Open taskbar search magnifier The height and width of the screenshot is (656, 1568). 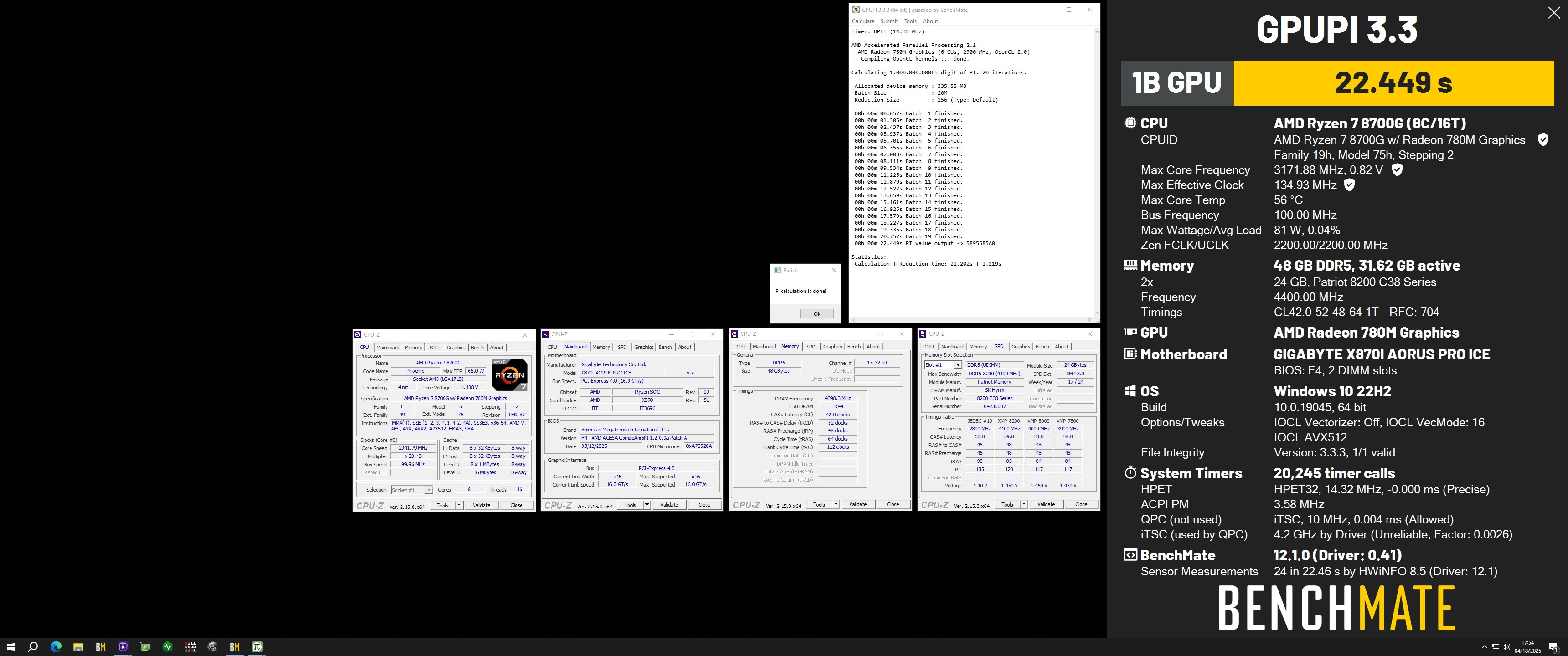(33, 647)
